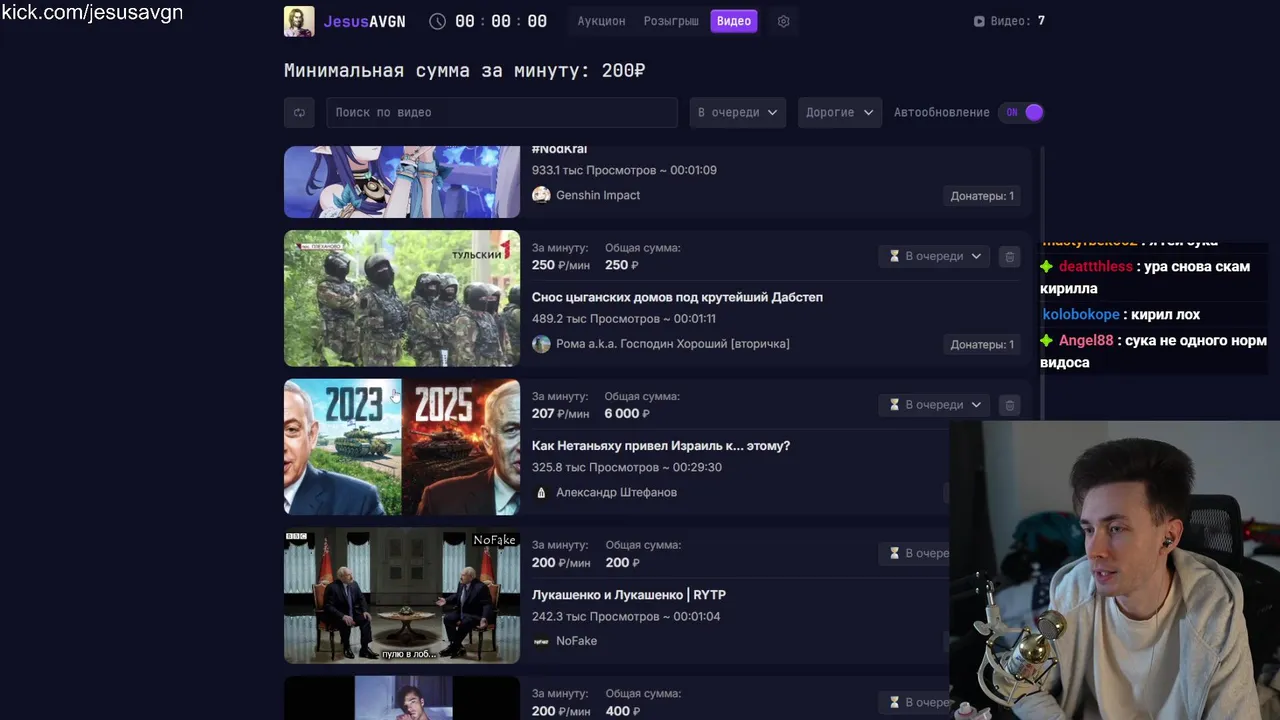
Task: Click the refresh icon left of search
Action: [x=299, y=112]
